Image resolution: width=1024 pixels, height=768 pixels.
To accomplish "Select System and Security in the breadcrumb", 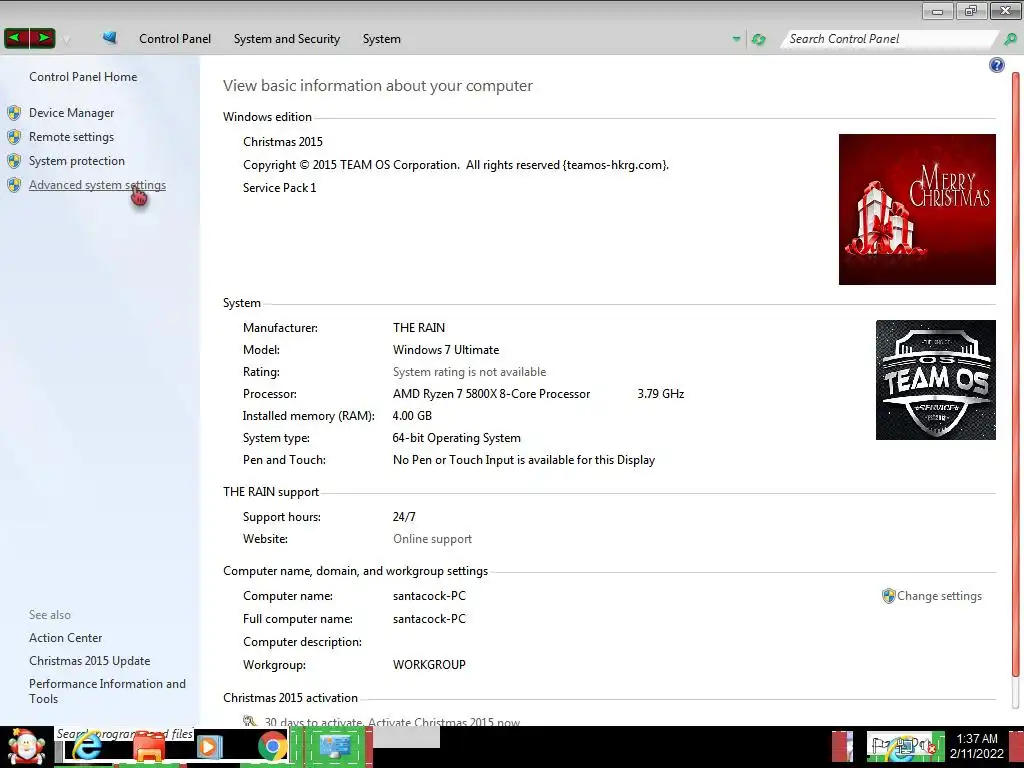I will point(287,39).
